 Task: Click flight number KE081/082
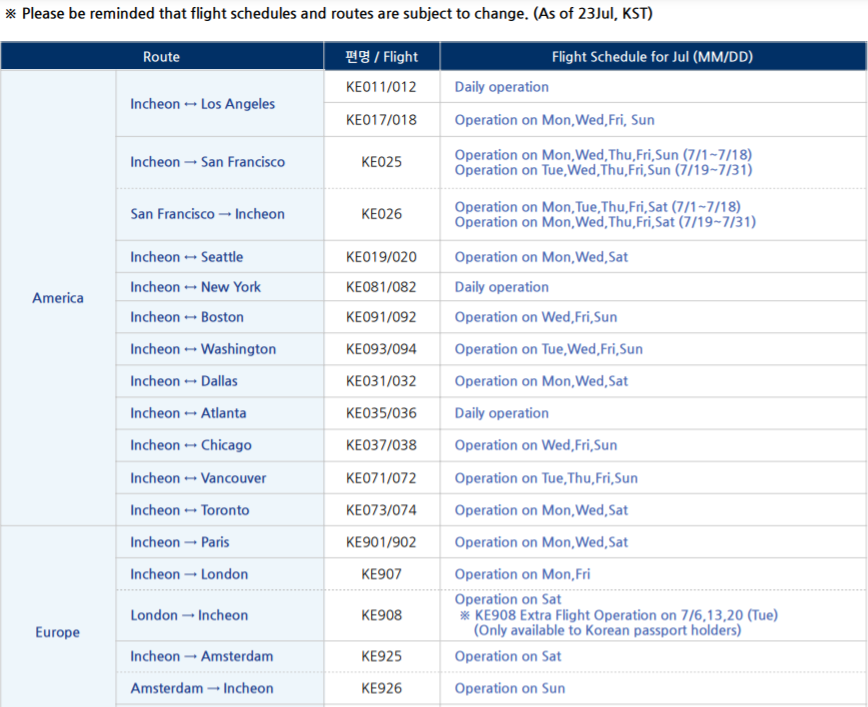click(381, 287)
